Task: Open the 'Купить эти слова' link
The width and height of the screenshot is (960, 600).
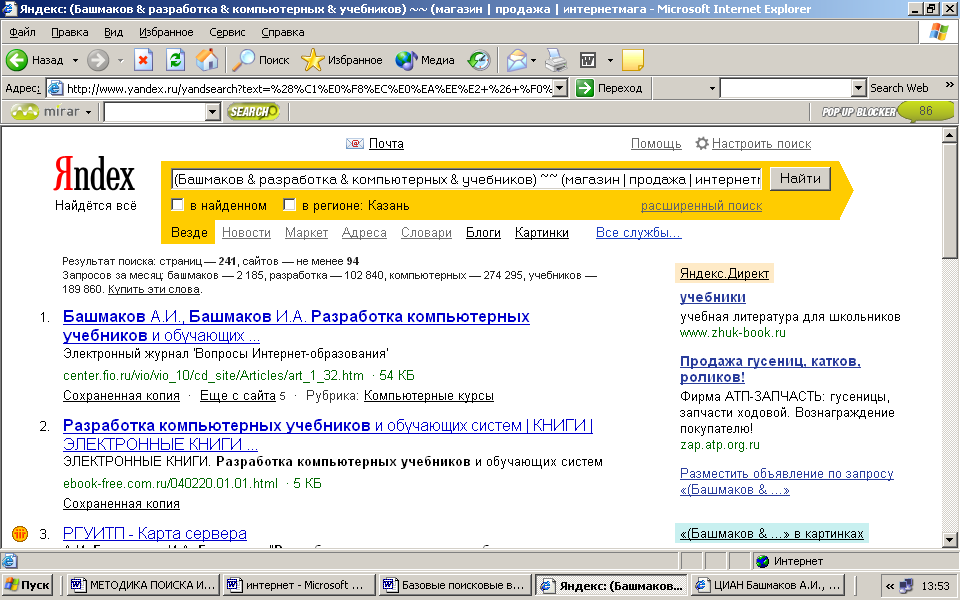Action: 154,289
